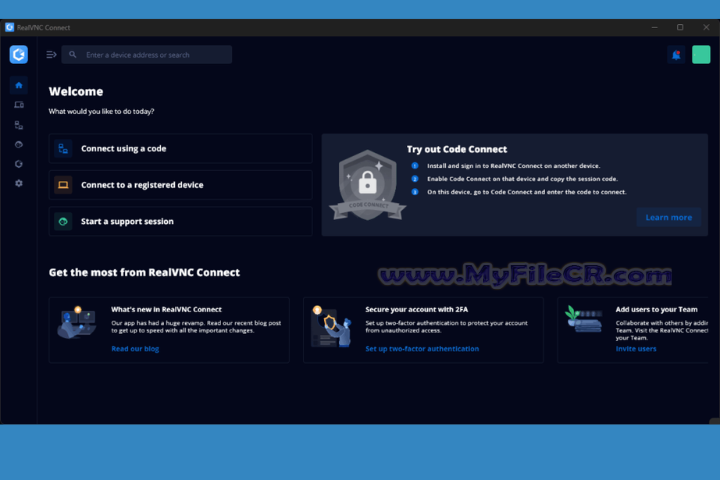
Task: Click the What's new illustration thumbnail
Action: click(77, 322)
